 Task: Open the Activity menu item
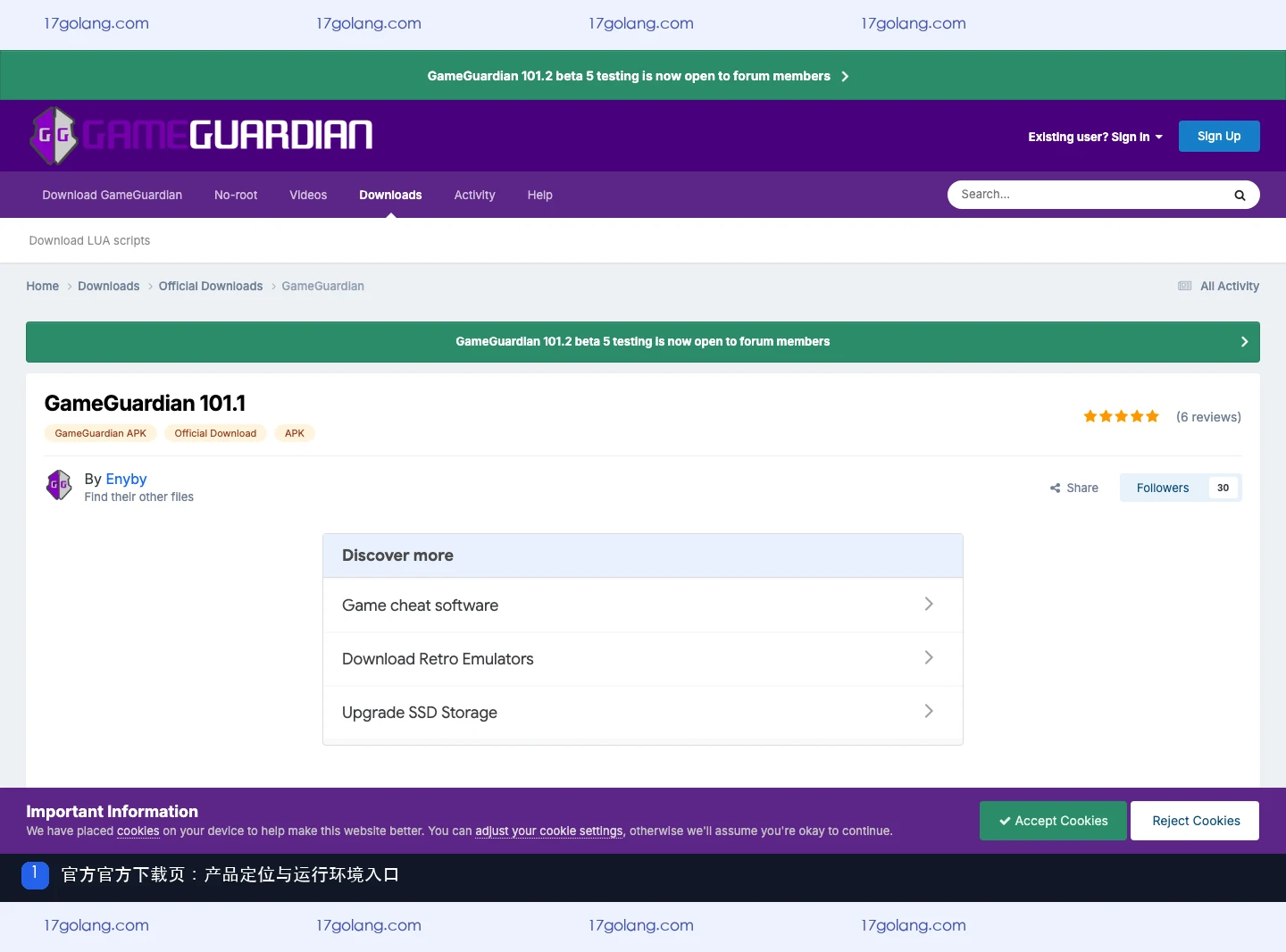pos(474,195)
